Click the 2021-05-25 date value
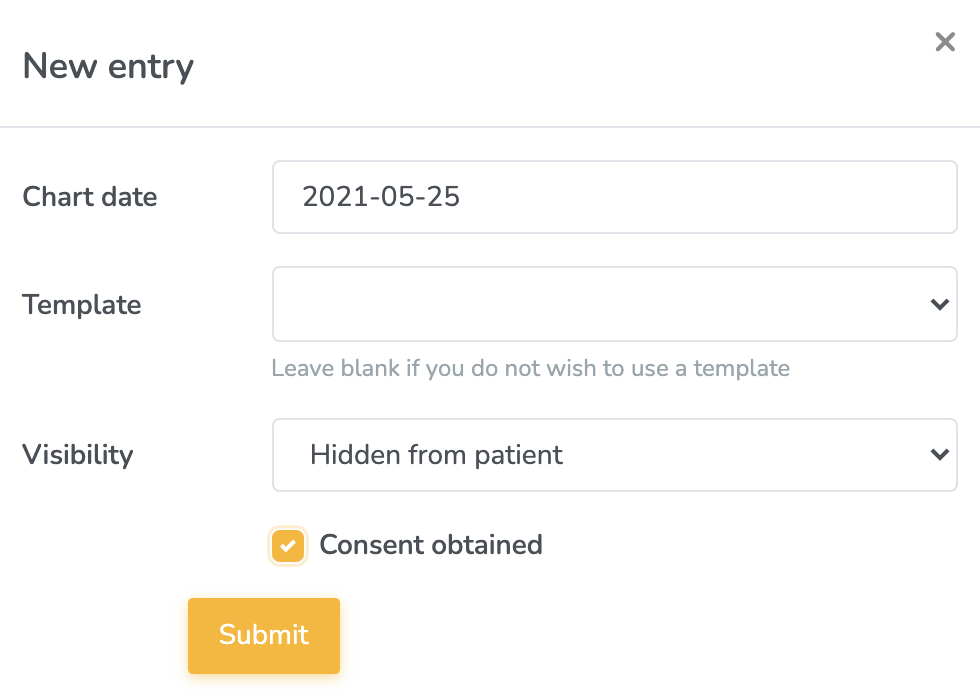Image resolution: width=980 pixels, height=692 pixels. tap(381, 196)
